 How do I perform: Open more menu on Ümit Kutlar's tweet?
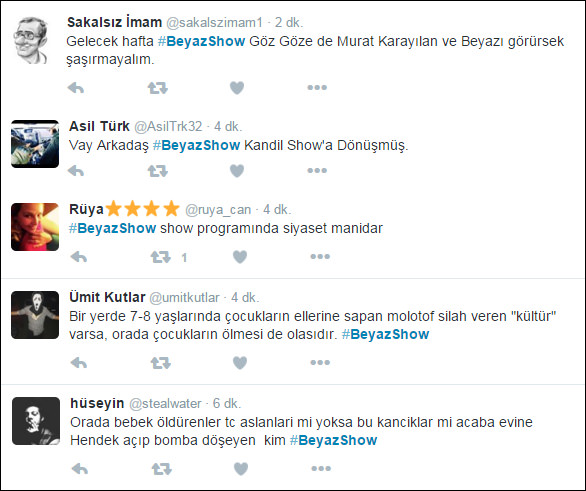pyautogui.click(x=320, y=362)
